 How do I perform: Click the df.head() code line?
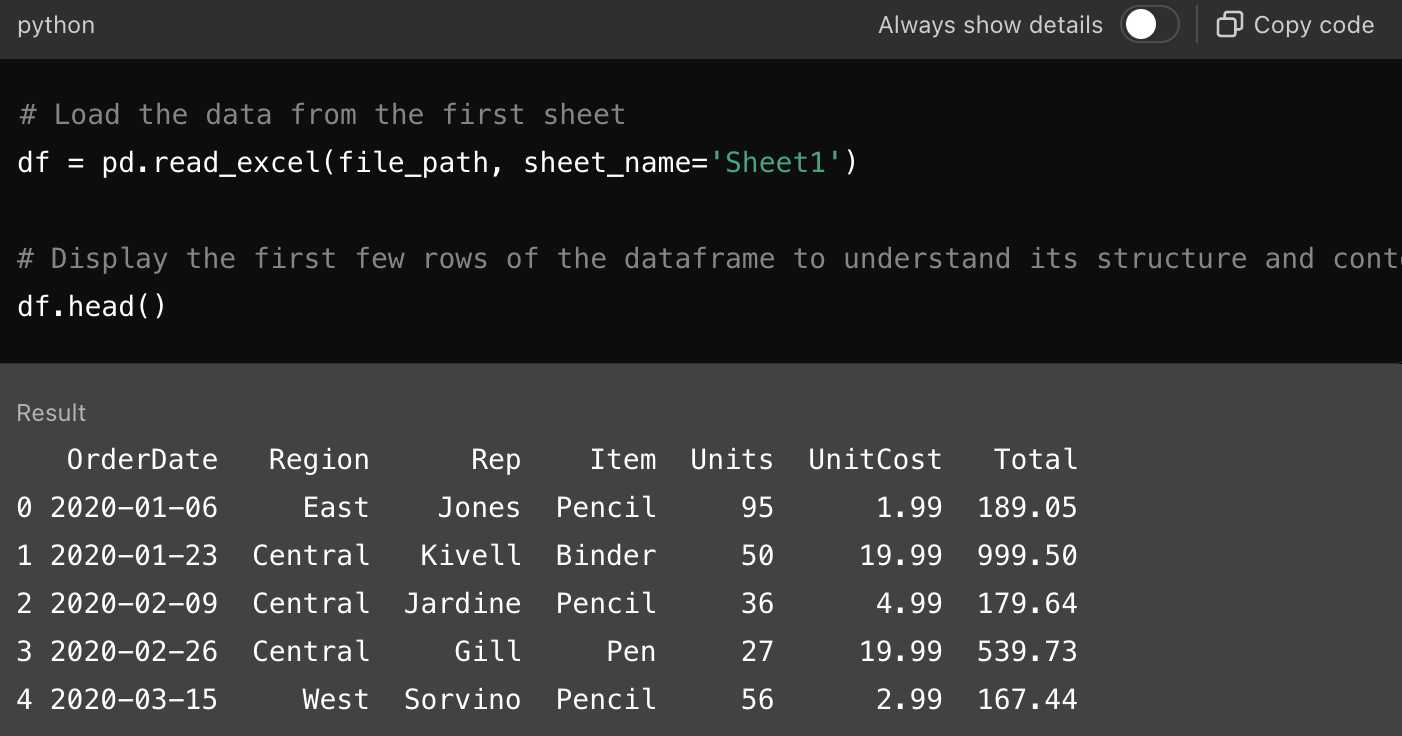tap(92, 306)
